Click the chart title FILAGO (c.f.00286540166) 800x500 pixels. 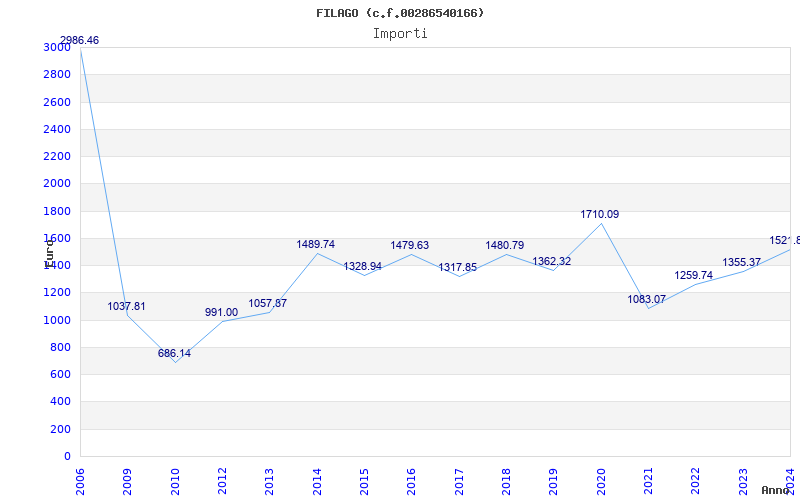click(400, 13)
